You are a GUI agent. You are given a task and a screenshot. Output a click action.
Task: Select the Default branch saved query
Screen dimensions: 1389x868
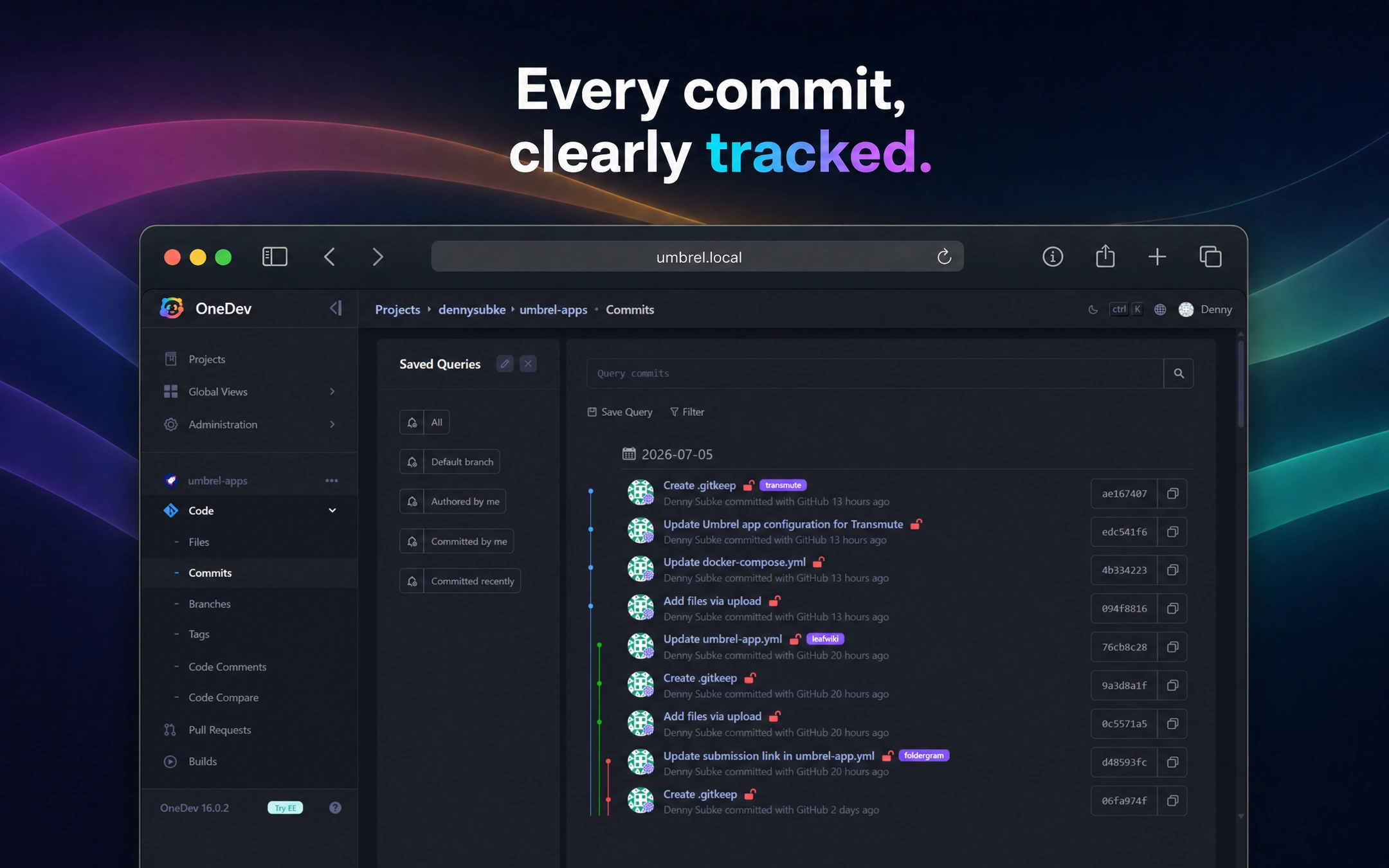pos(462,462)
